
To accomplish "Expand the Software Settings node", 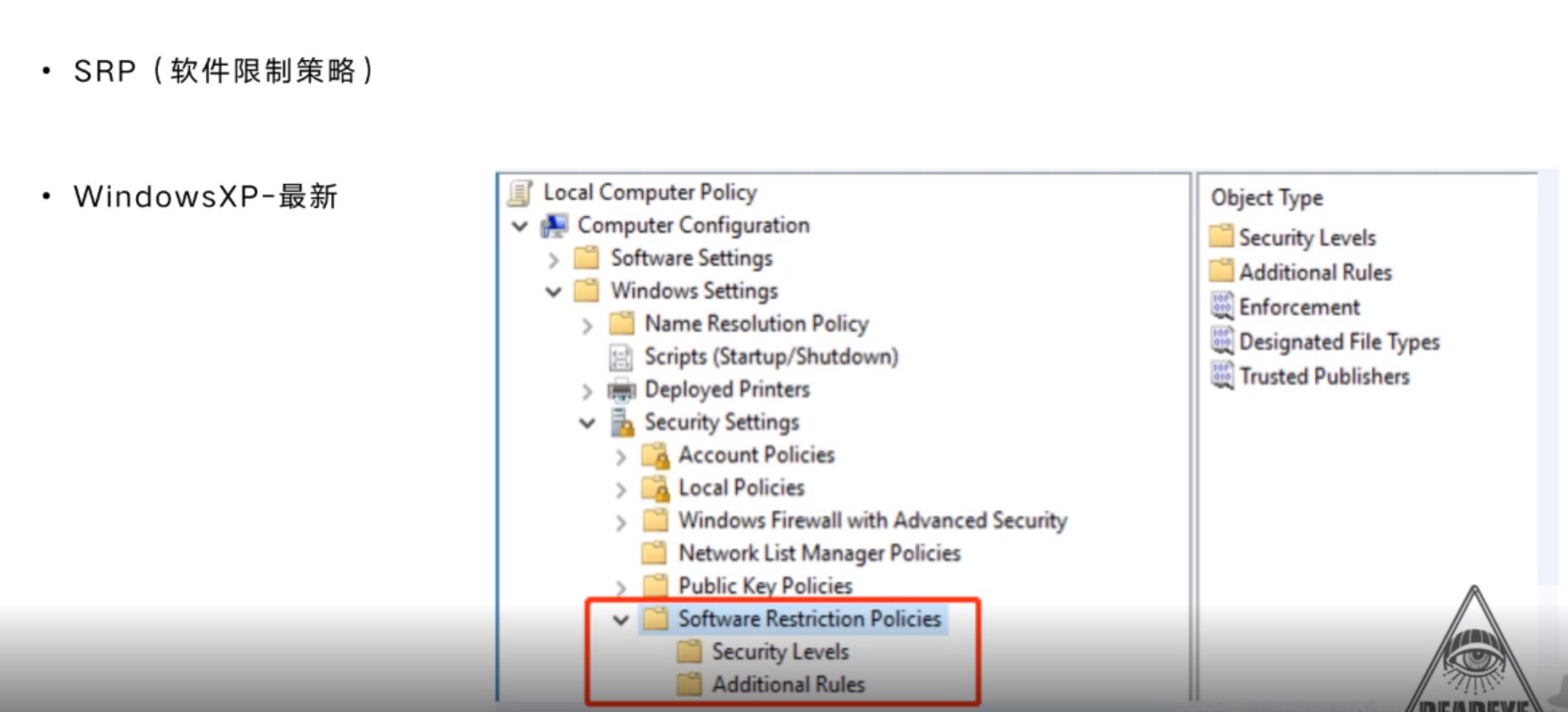I will (553, 260).
